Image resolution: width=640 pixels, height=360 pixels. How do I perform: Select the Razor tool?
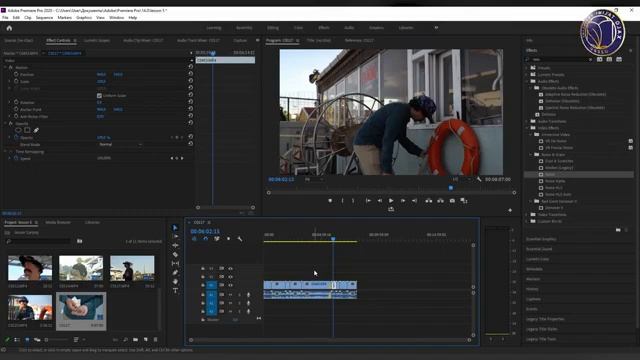click(175, 254)
